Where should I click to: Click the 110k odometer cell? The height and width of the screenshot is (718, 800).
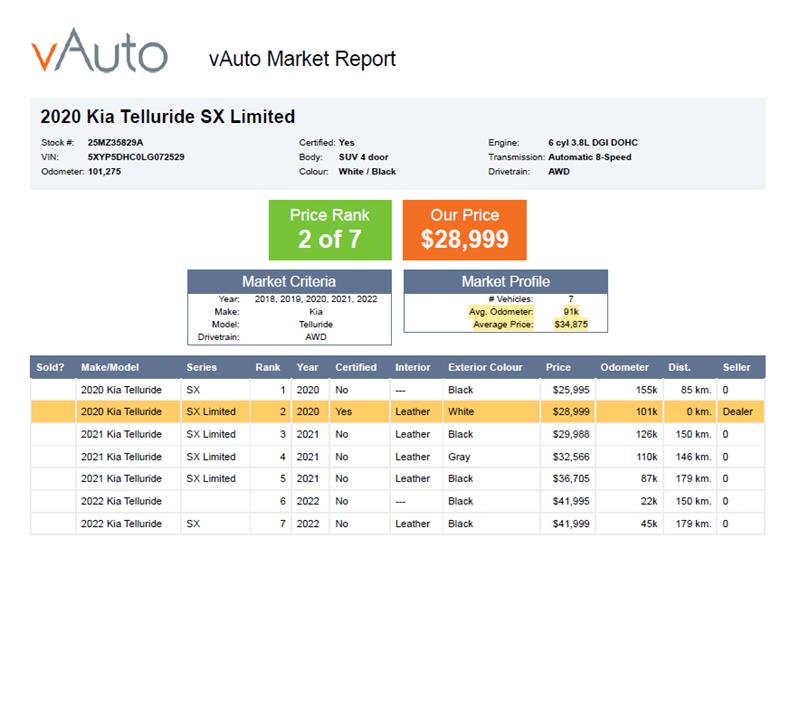click(x=646, y=457)
